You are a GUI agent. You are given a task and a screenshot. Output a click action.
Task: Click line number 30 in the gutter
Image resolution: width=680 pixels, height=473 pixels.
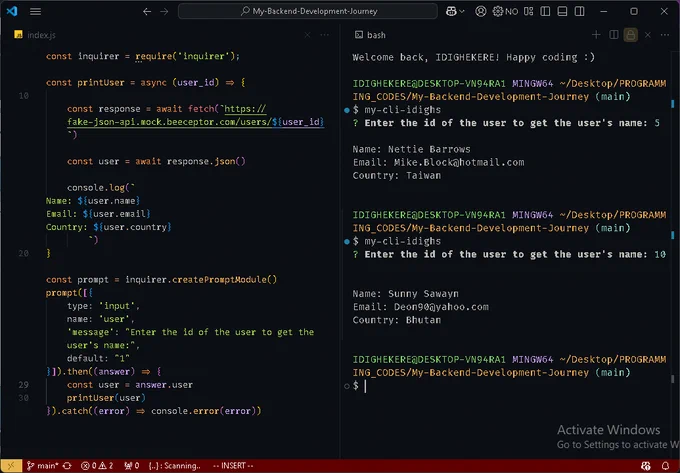(24, 398)
